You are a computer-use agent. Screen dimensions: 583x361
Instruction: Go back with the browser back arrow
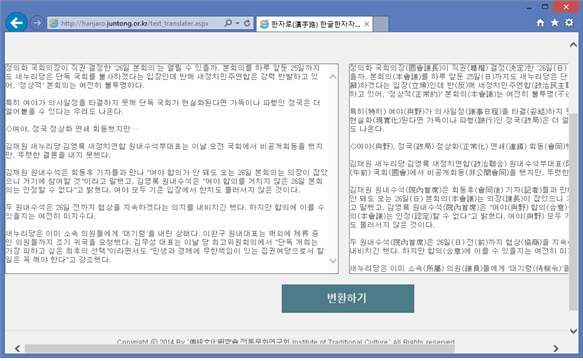coord(16,23)
